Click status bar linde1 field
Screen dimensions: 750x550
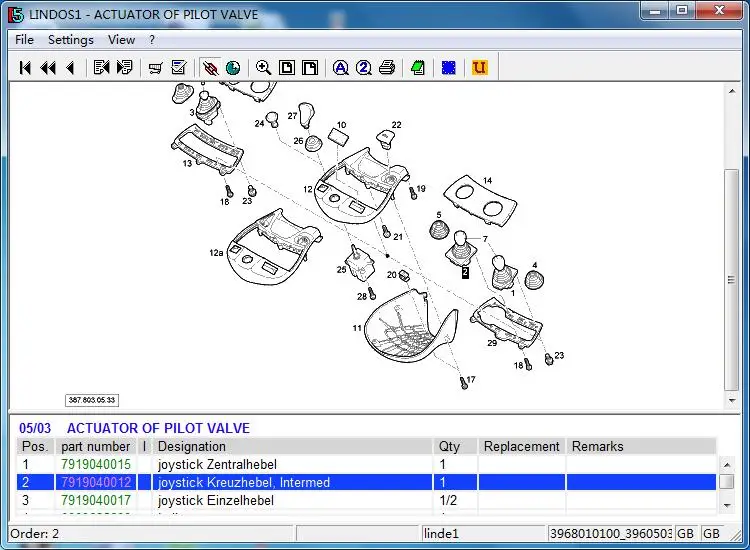tap(483, 533)
